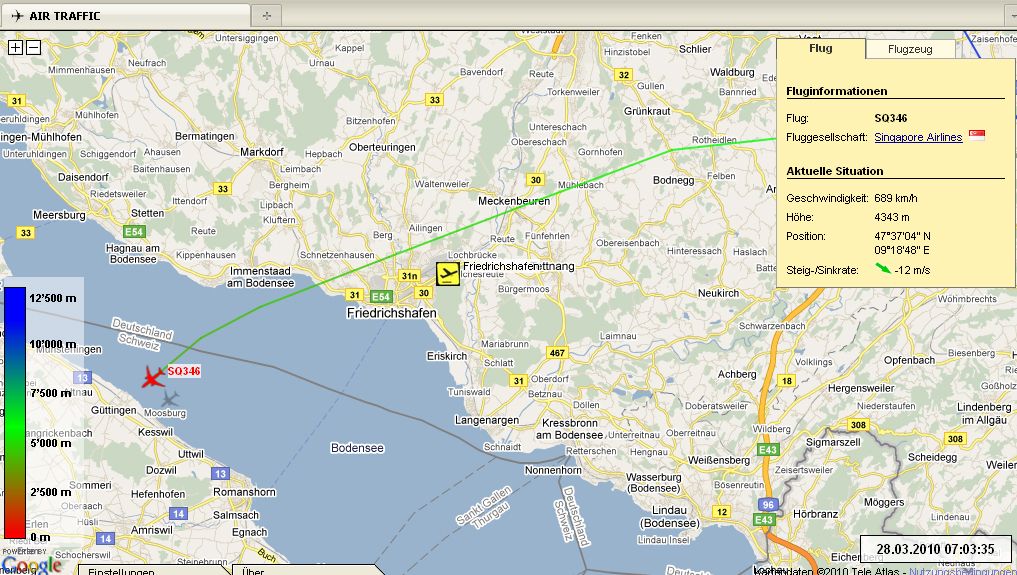Viewport: 1017px width, 575px height.
Task: Open a new tab with the plus button
Action: (267, 16)
